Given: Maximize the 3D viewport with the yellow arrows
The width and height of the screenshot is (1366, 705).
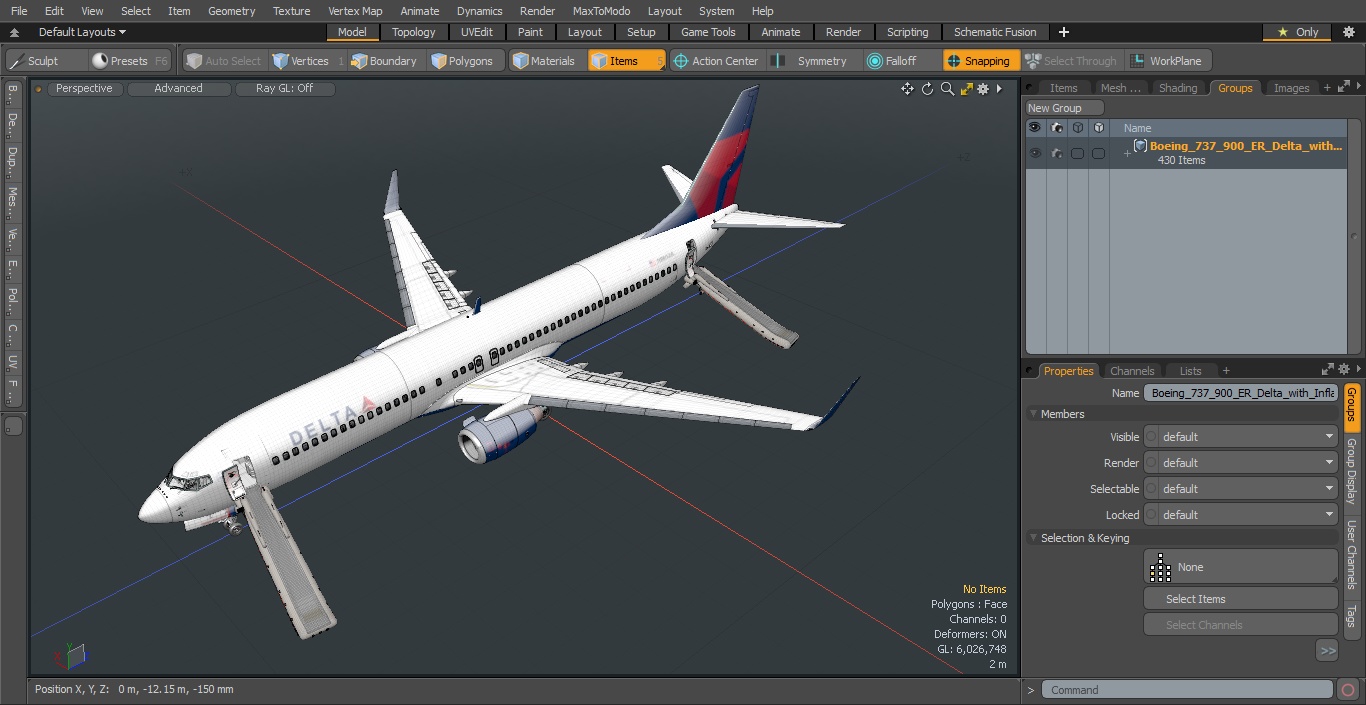Looking at the screenshot, I should tap(966, 89).
